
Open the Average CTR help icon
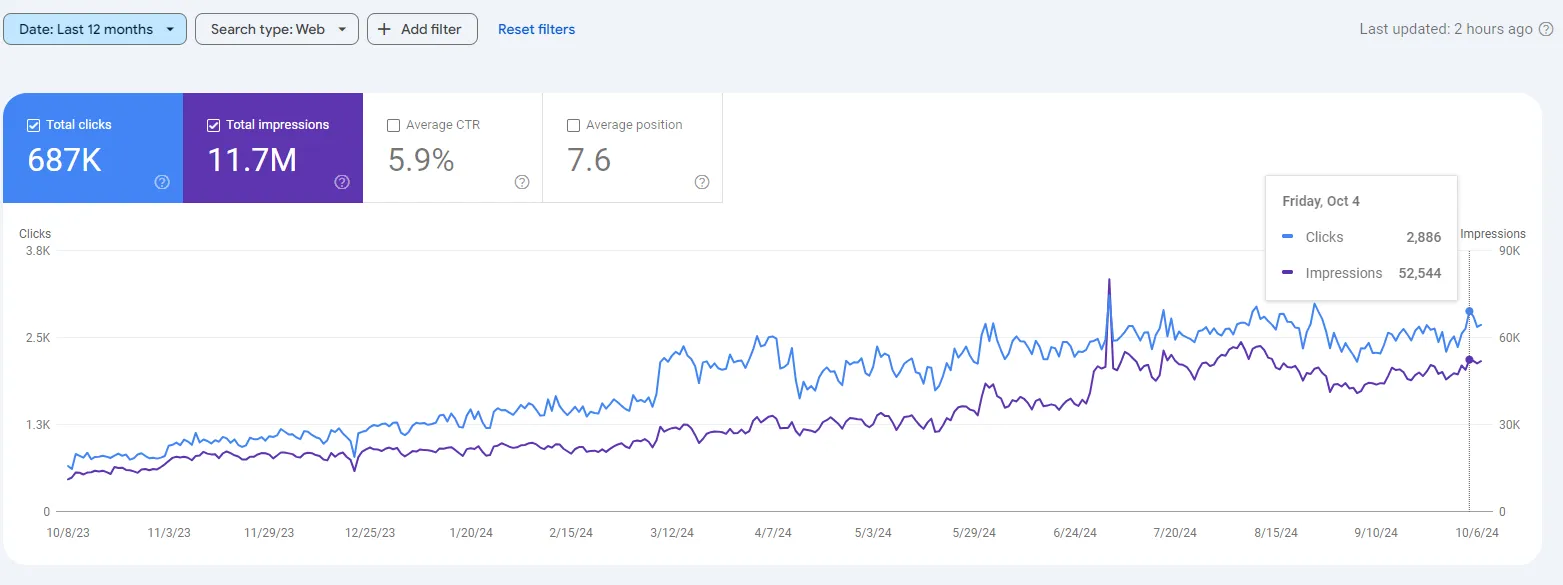click(x=522, y=182)
